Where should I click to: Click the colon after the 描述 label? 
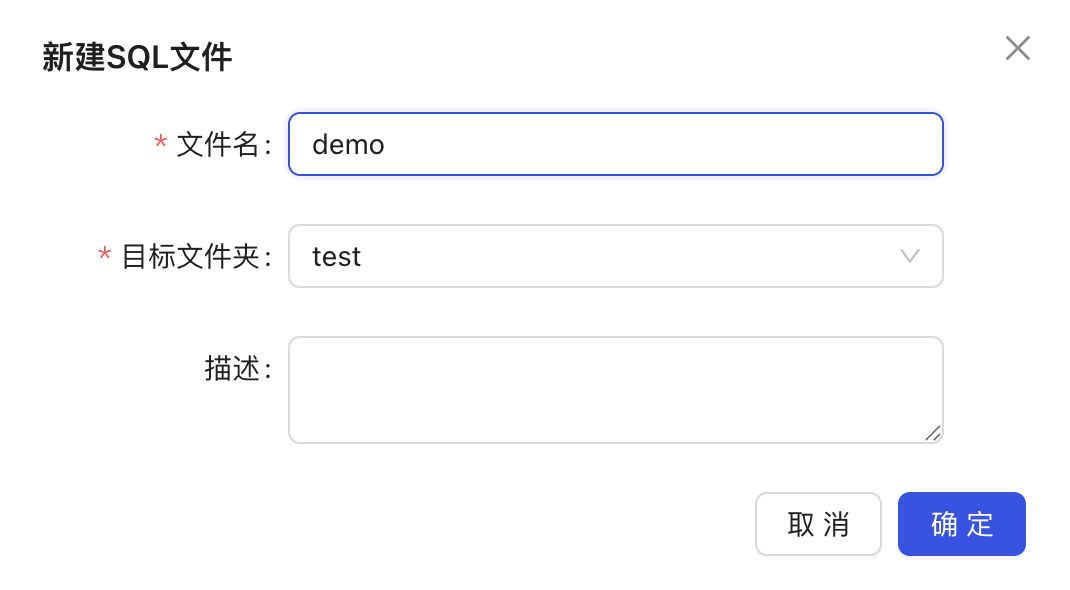click(268, 370)
